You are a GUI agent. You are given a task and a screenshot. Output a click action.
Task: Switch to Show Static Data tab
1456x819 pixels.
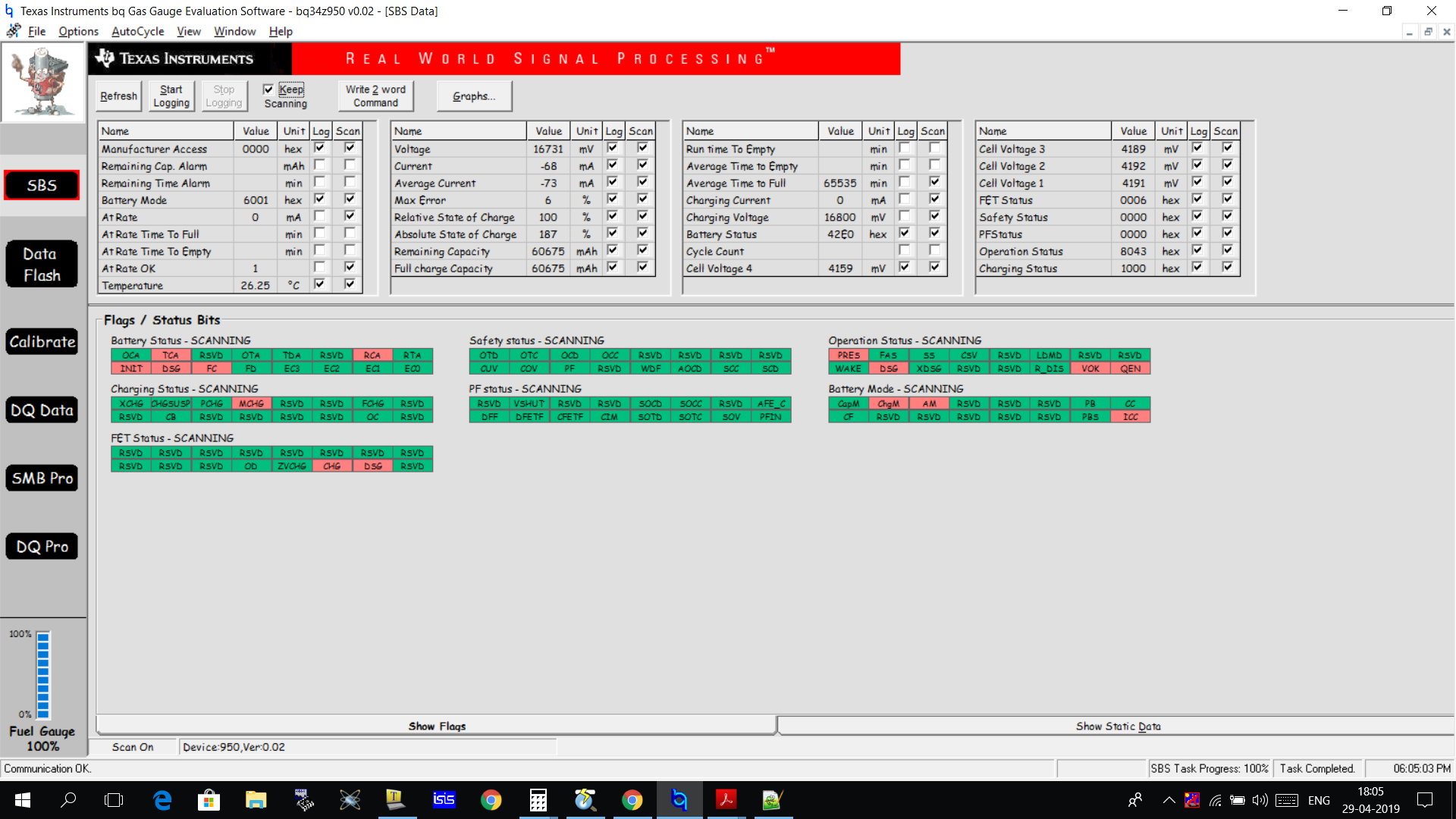[1118, 726]
